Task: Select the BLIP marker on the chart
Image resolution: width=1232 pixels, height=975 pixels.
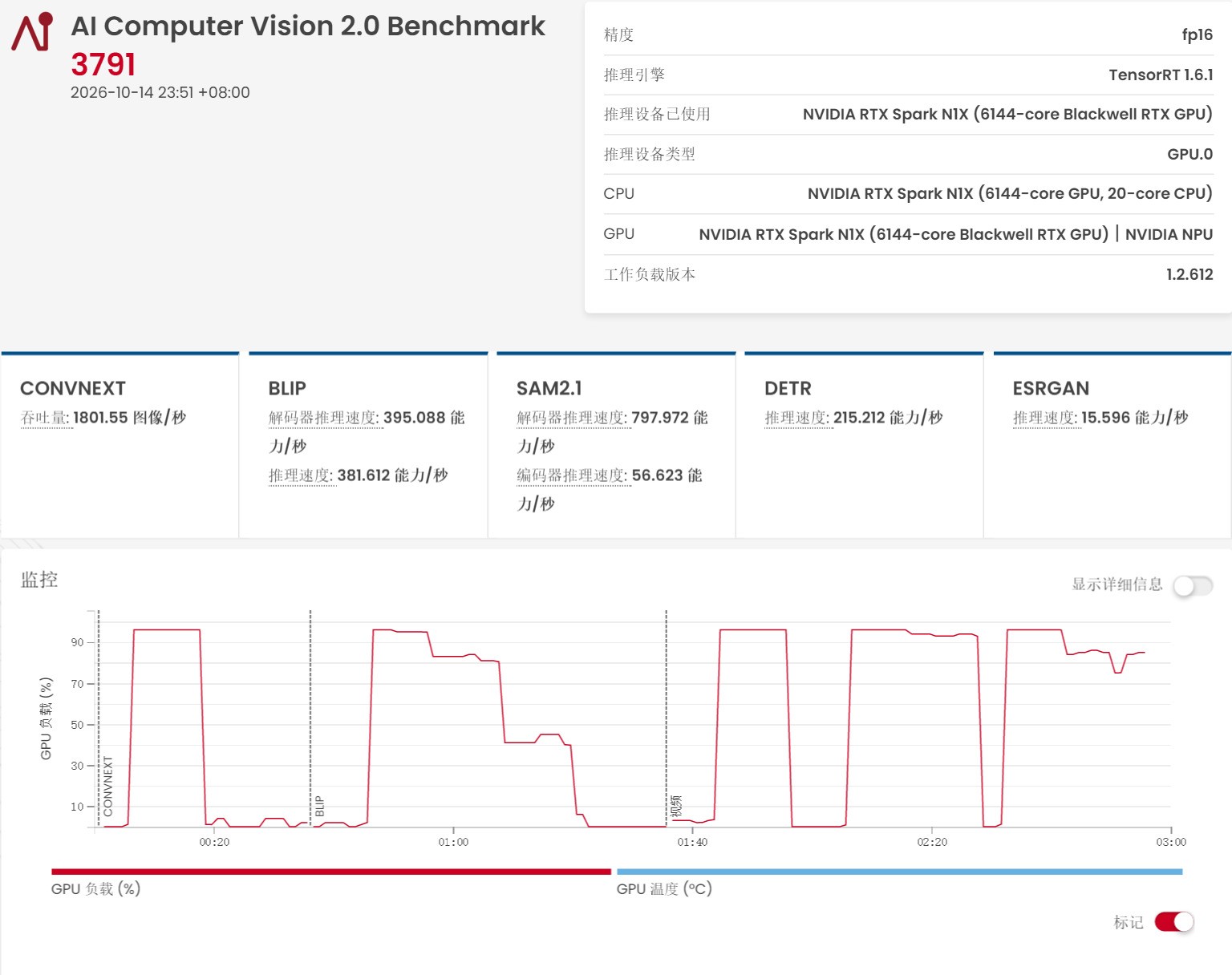Action: pos(319,806)
